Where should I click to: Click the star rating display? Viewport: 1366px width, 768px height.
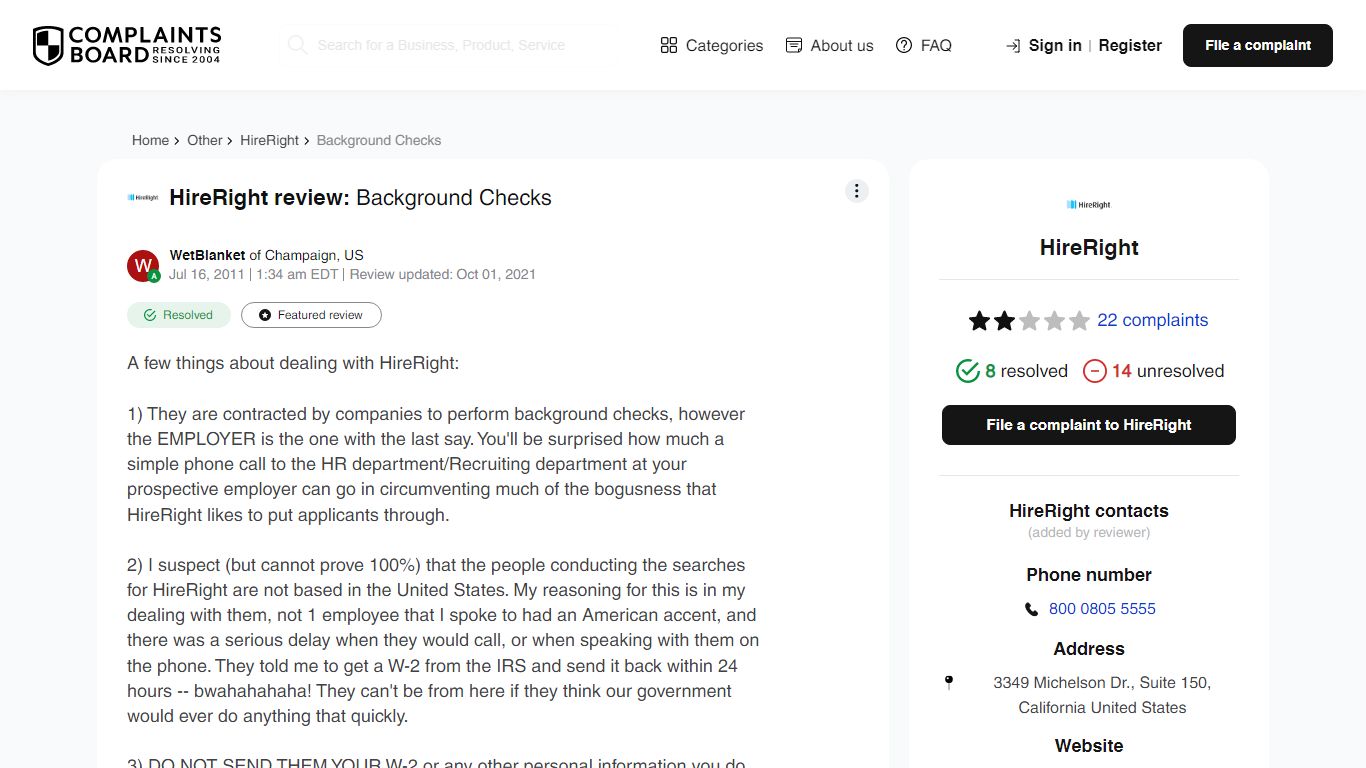tap(1029, 321)
